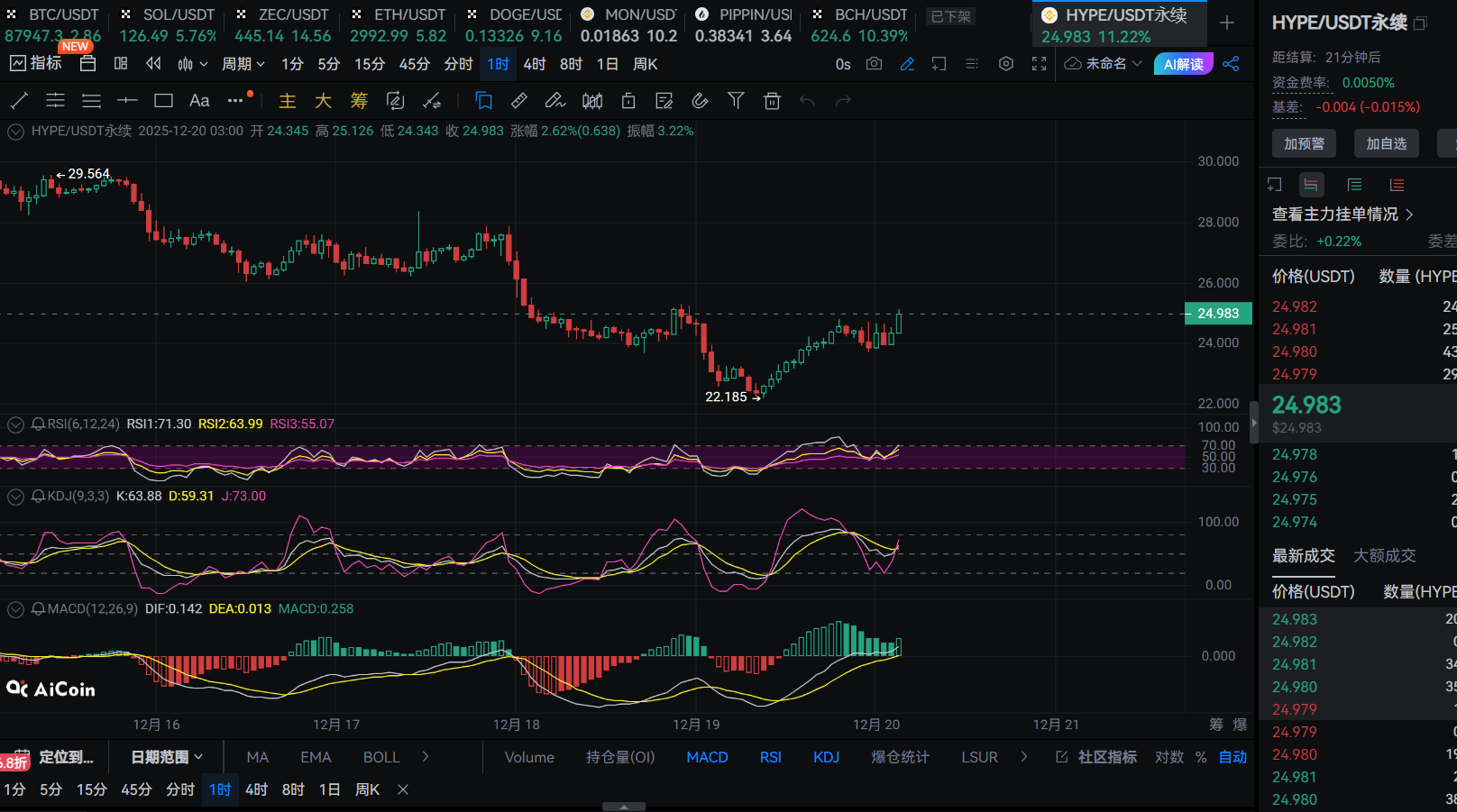
Task: Click the trash can delete drawings icon
Action: tap(772, 101)
